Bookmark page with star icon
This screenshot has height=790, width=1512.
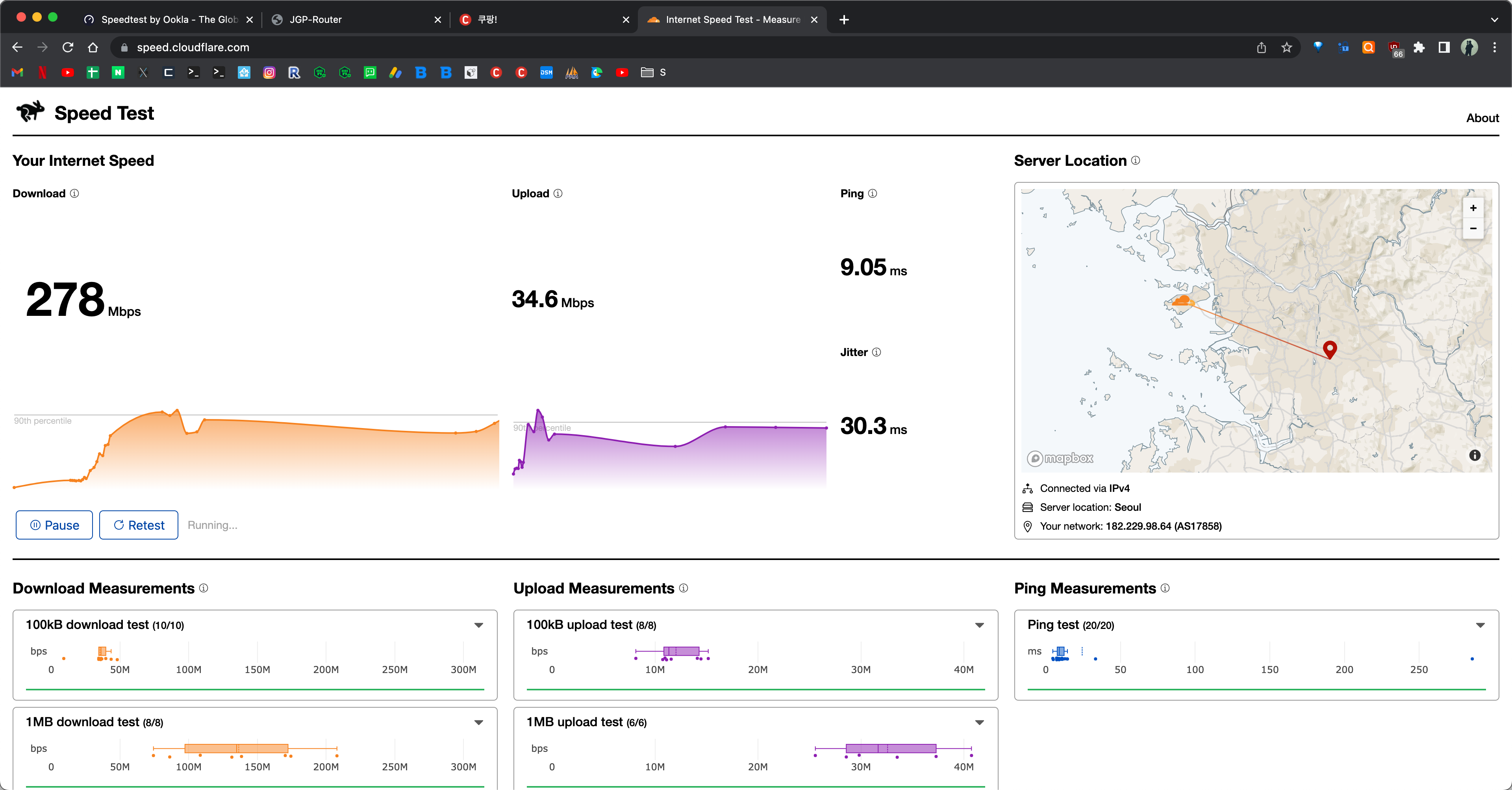(1287, 48)
